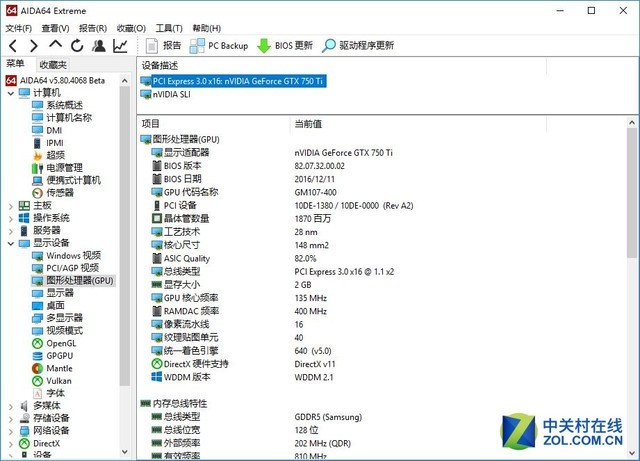Image resolution: width=640 pixels, height=461 pixels.
Task: Click the DirectX 硬件支持 row icon
Action: click(x=157, y=363)
